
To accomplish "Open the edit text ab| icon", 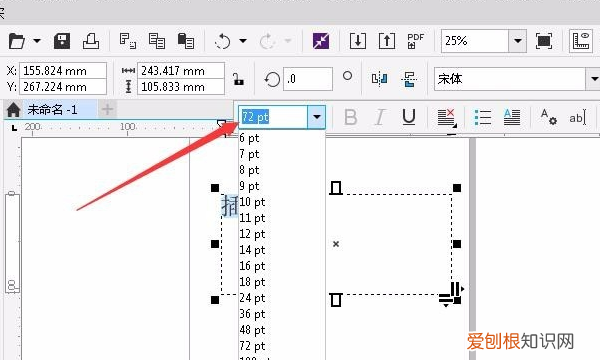I will 577,118.
